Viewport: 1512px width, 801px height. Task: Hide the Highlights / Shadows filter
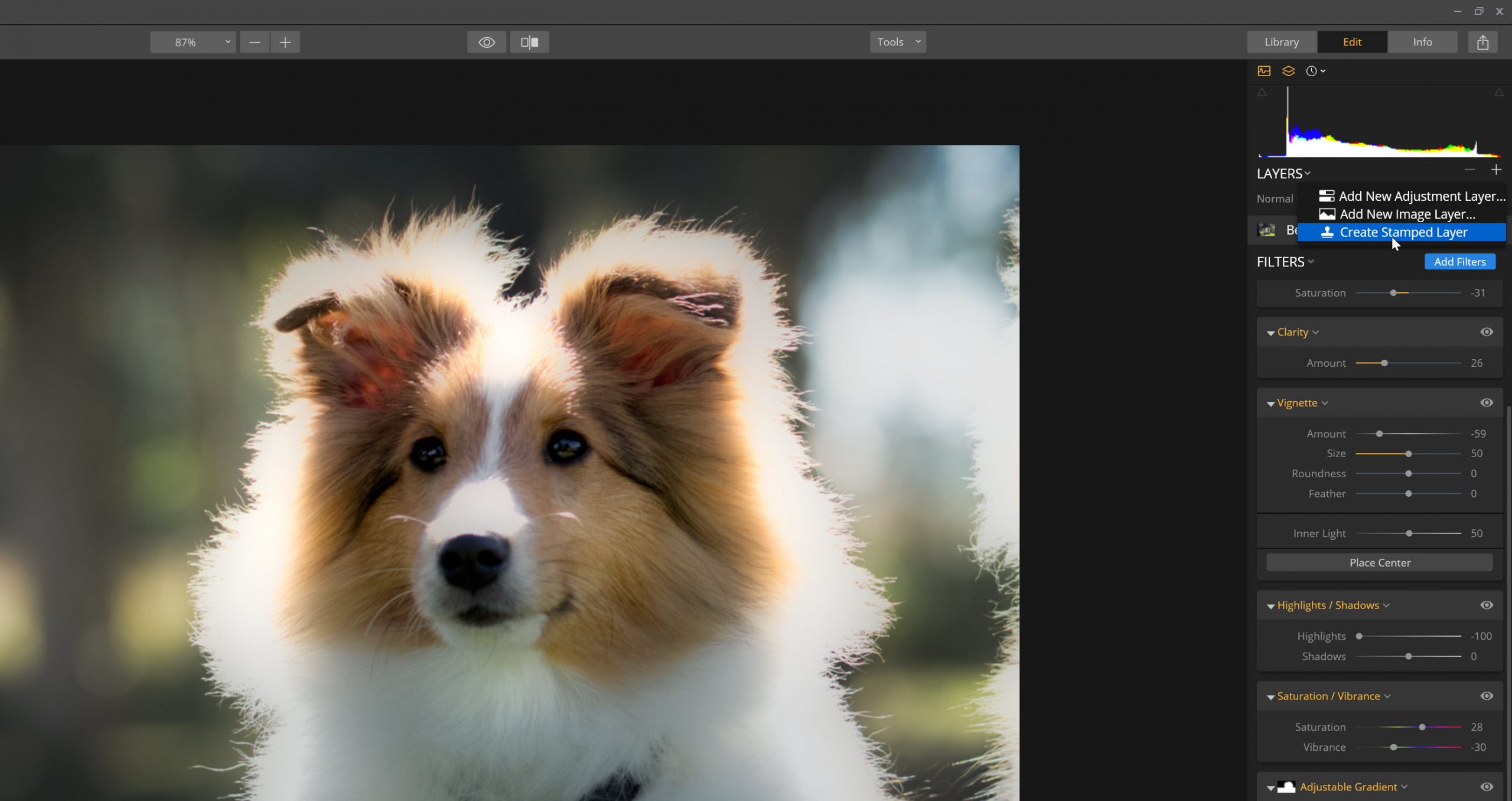pos(1487,605)
